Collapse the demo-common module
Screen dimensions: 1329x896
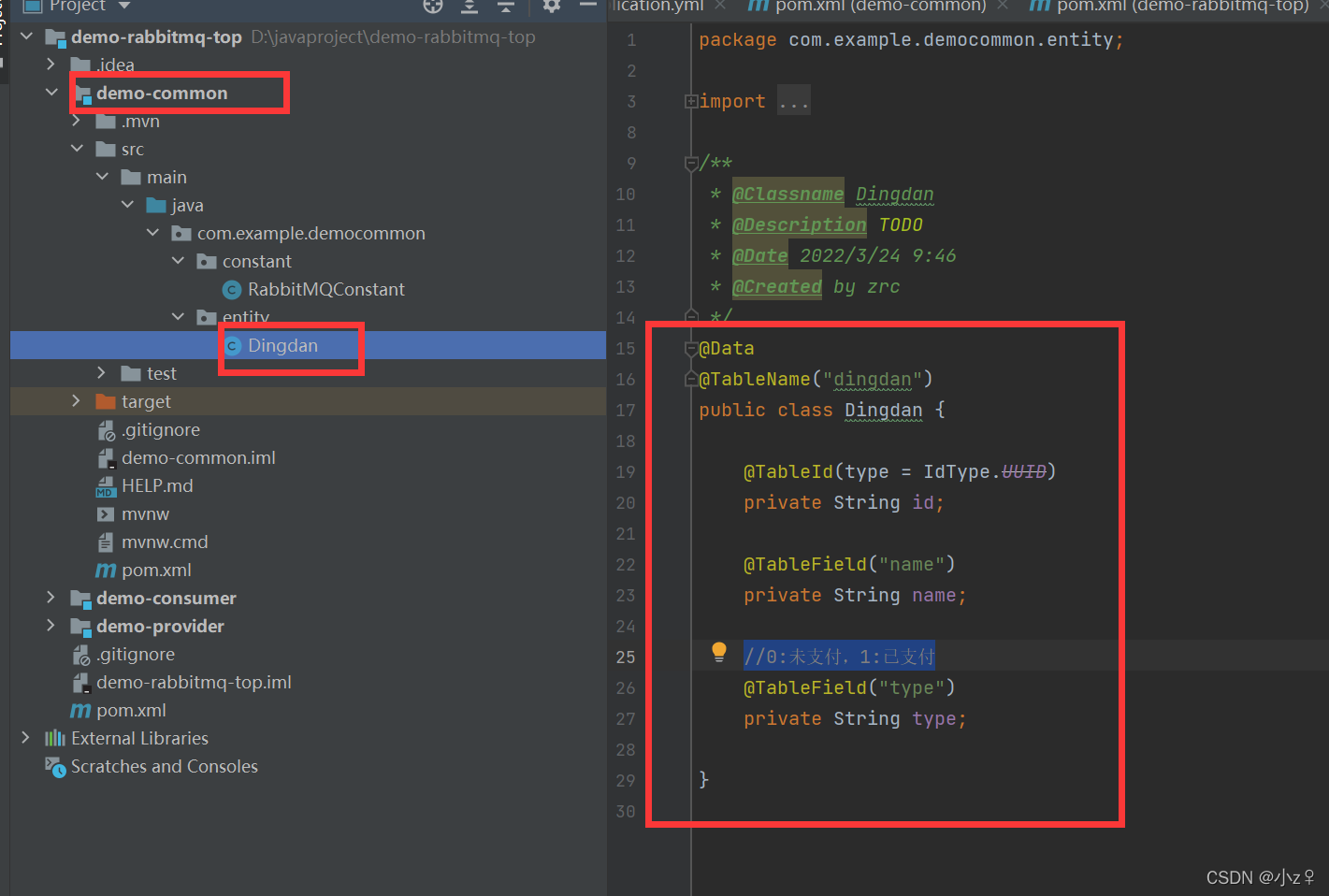point(51,93)
